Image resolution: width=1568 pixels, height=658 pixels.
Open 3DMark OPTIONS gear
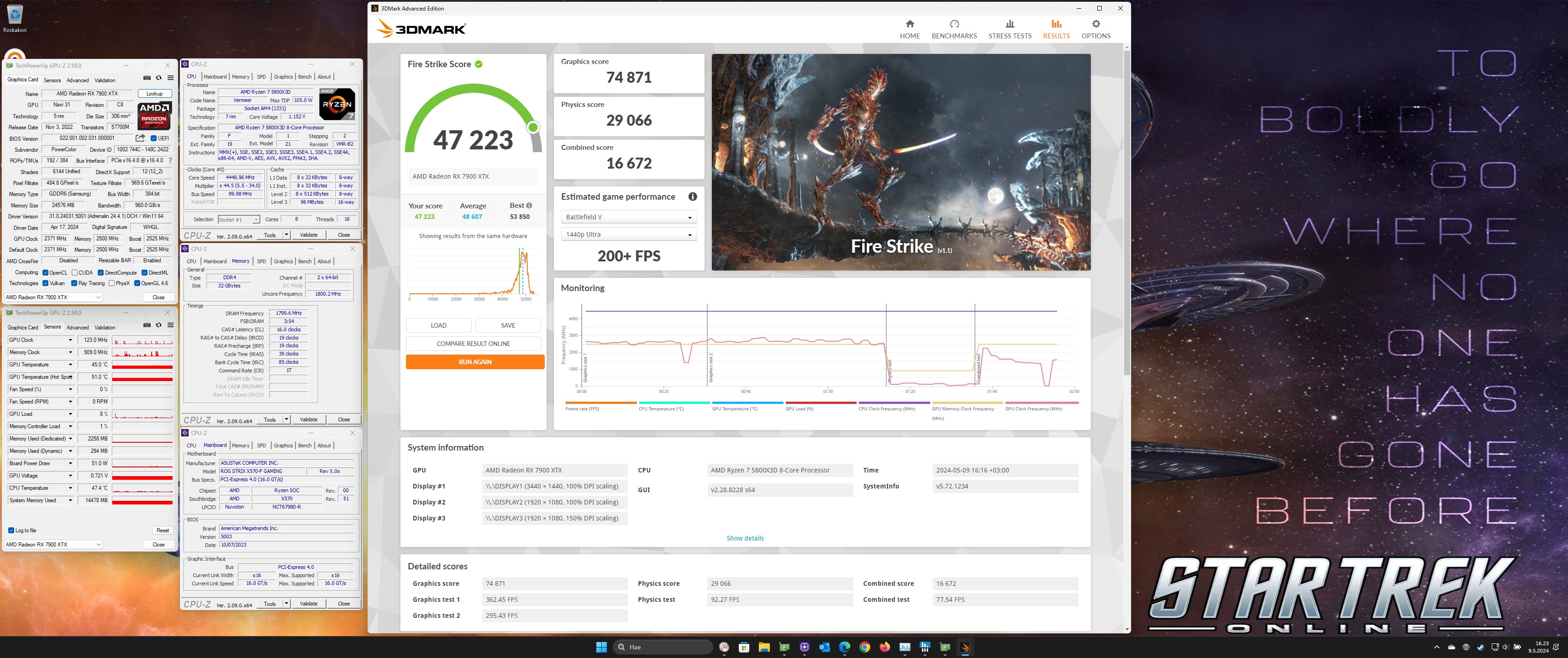pyautogui.click(x=1096, y=29)
